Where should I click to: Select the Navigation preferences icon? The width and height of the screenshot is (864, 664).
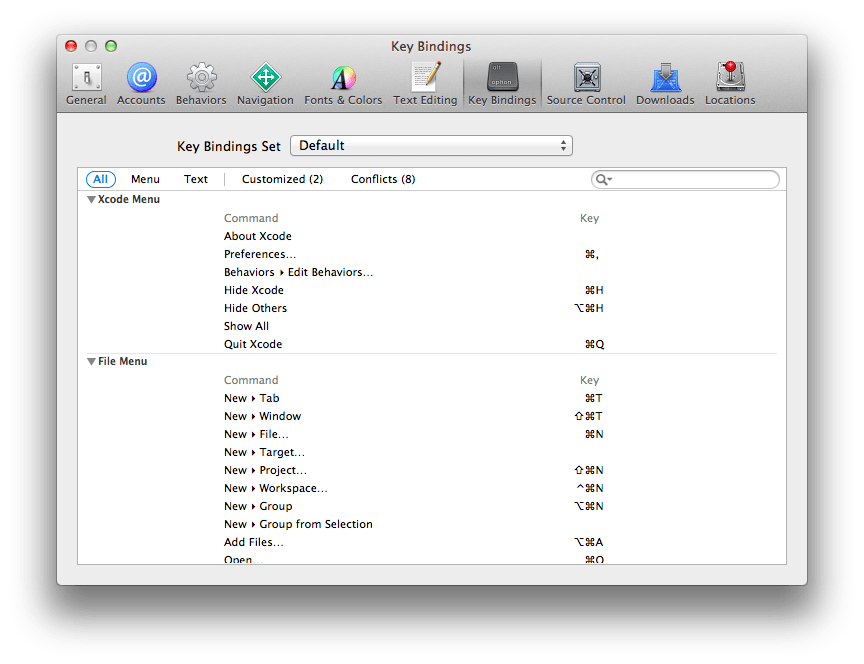264,82
